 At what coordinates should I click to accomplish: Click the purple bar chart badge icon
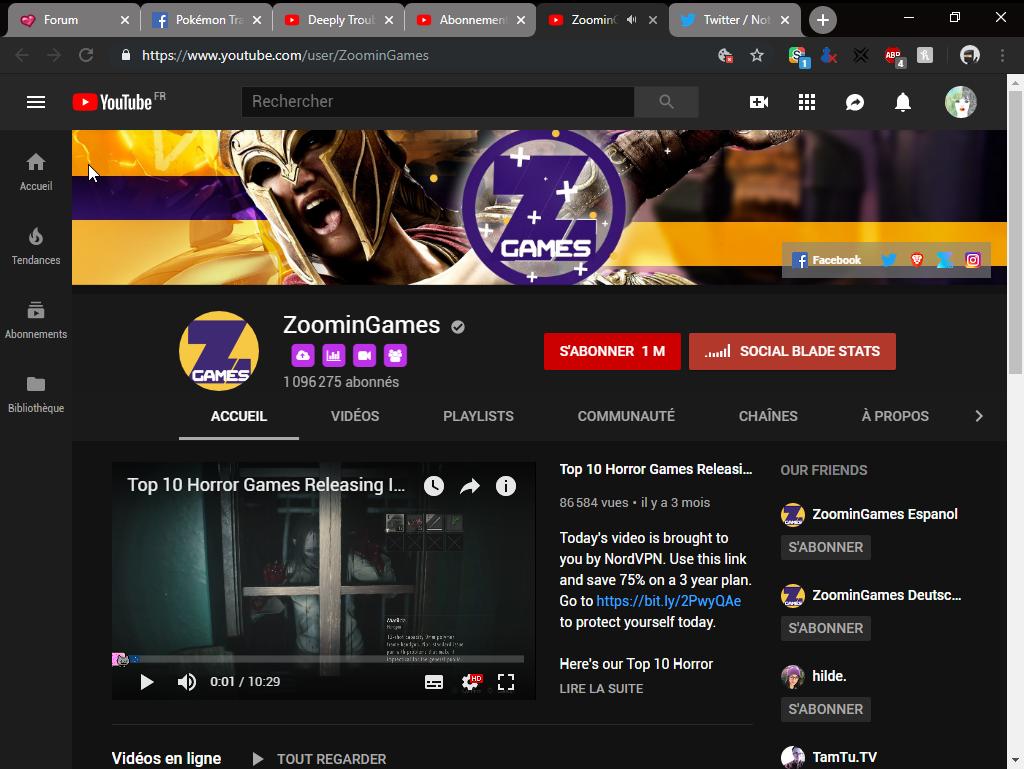pos(334,355)
